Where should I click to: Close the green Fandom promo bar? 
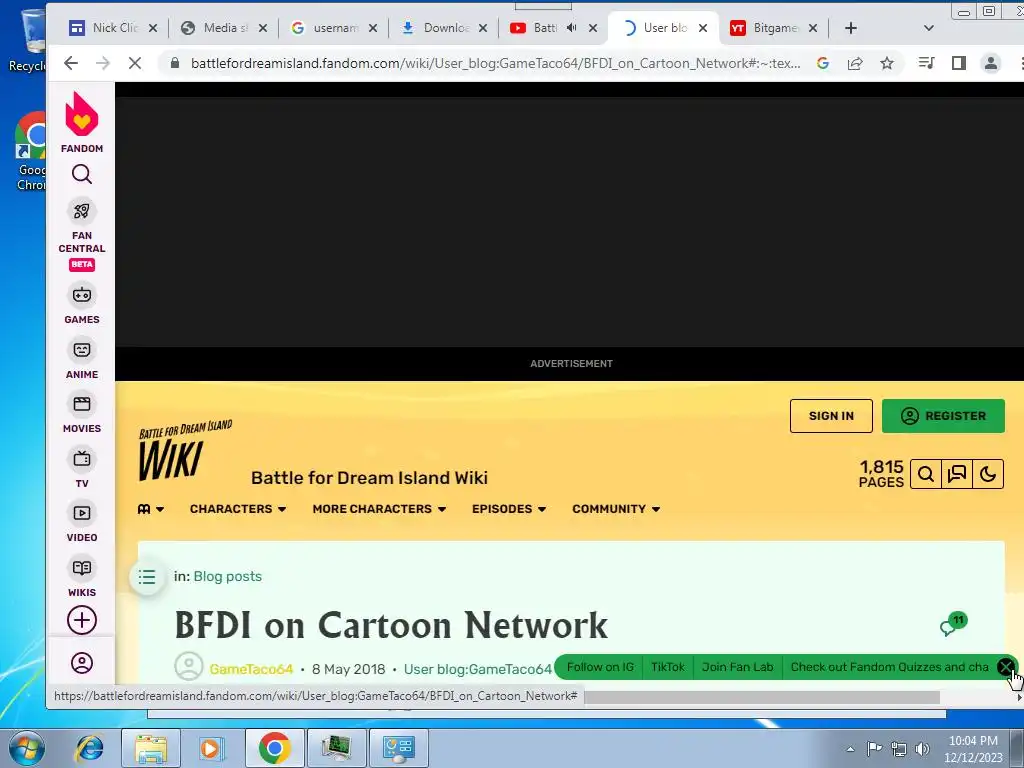1006,667
